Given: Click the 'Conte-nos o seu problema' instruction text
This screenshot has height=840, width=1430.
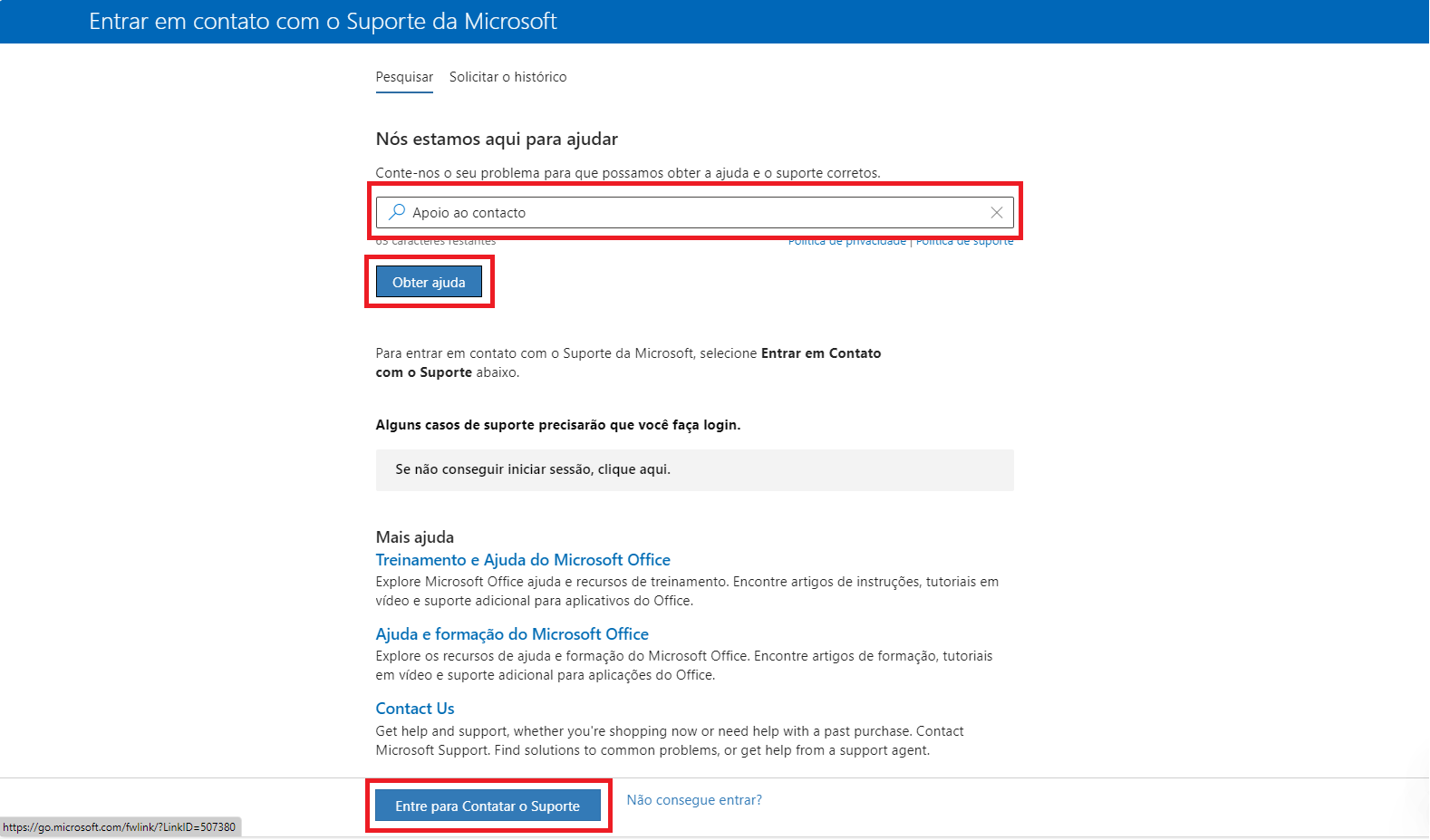Looking at the screenshot, I should tap(628, 173).
